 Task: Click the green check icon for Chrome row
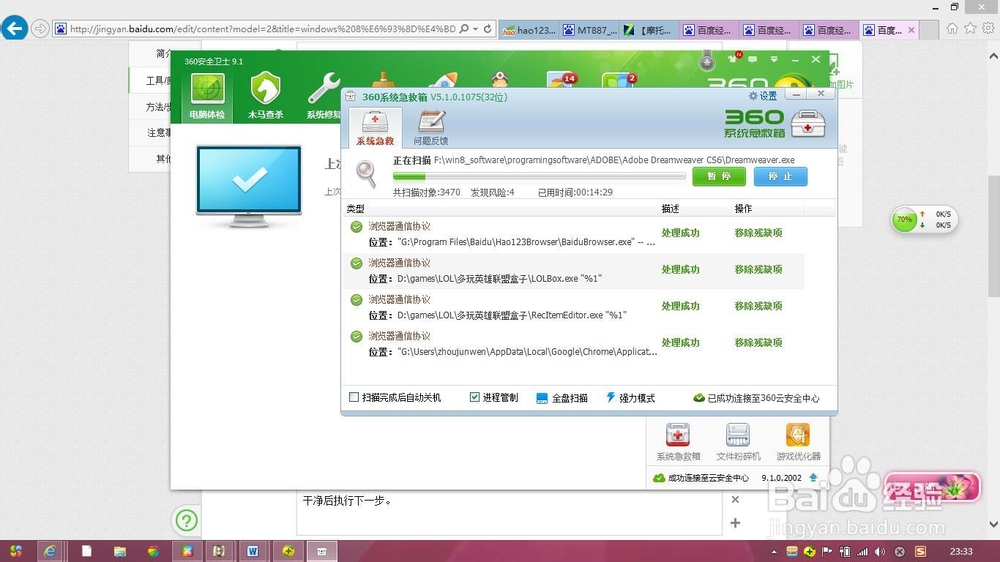pos(357,336)
